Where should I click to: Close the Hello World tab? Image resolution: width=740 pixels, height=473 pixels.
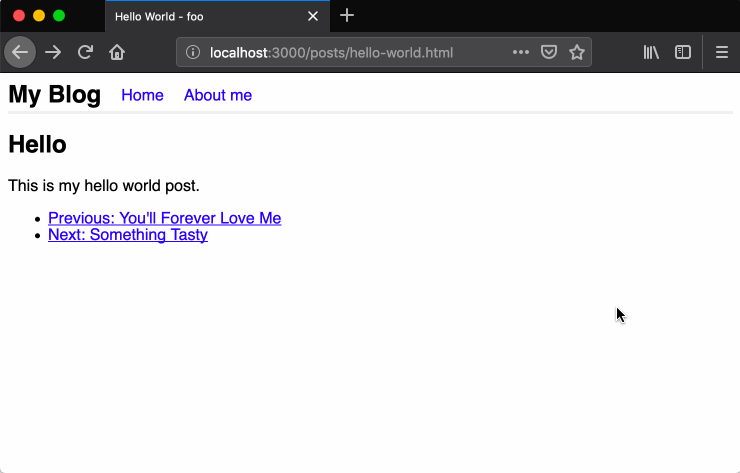point(313,16)
